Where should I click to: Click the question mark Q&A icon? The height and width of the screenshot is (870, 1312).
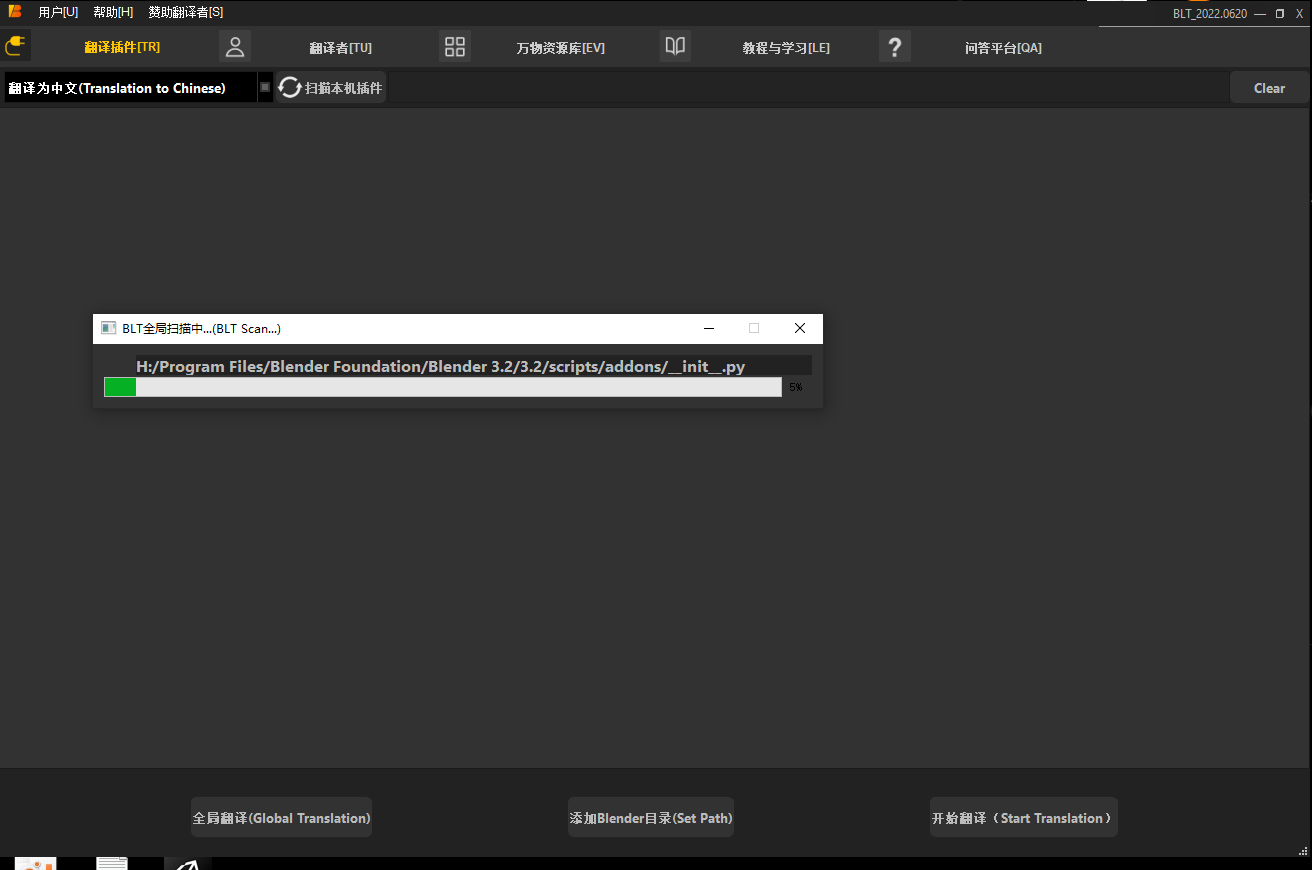pos(895,46)
